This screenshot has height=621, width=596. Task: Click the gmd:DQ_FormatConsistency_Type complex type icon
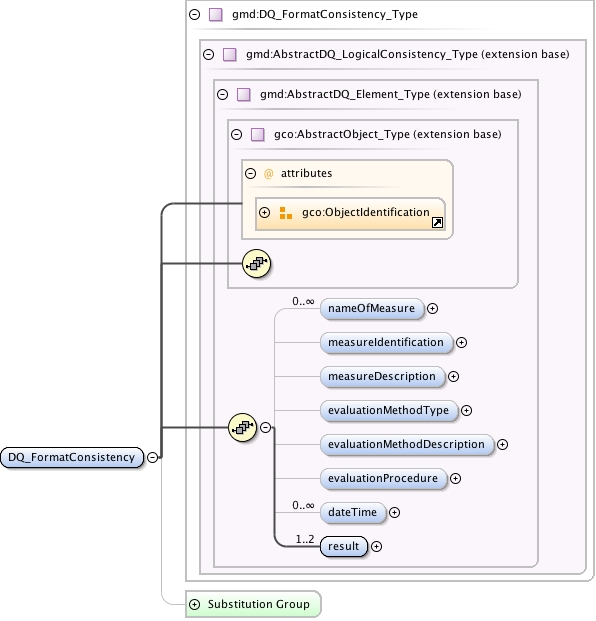pyautogui.click(x=215, y=15)
